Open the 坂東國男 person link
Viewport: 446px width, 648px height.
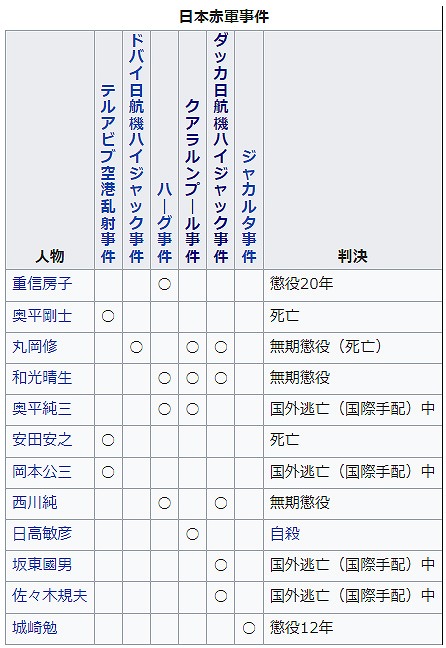[x=42, y=565]
